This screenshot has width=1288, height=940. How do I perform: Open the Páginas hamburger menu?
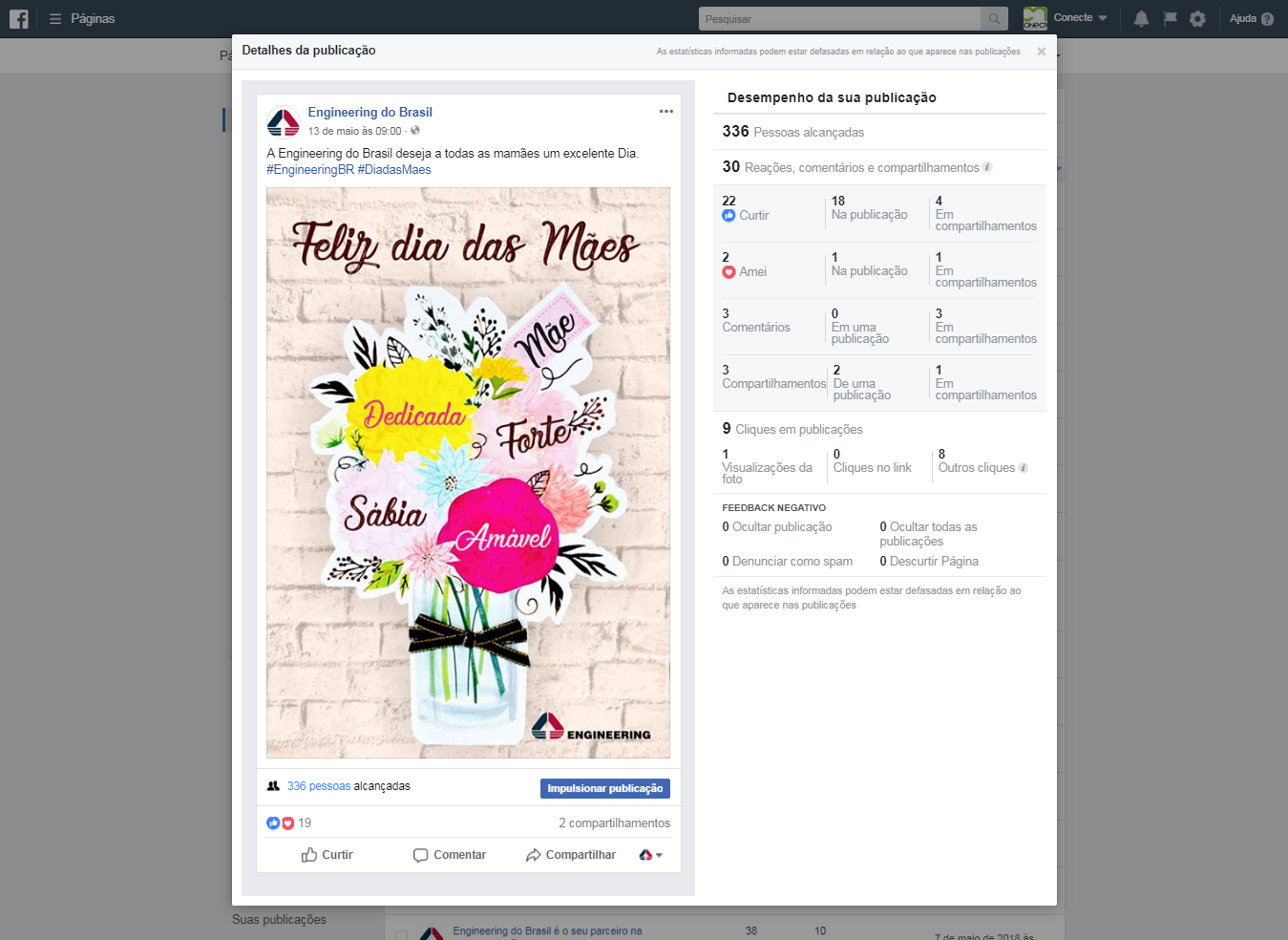coord(55,18)
